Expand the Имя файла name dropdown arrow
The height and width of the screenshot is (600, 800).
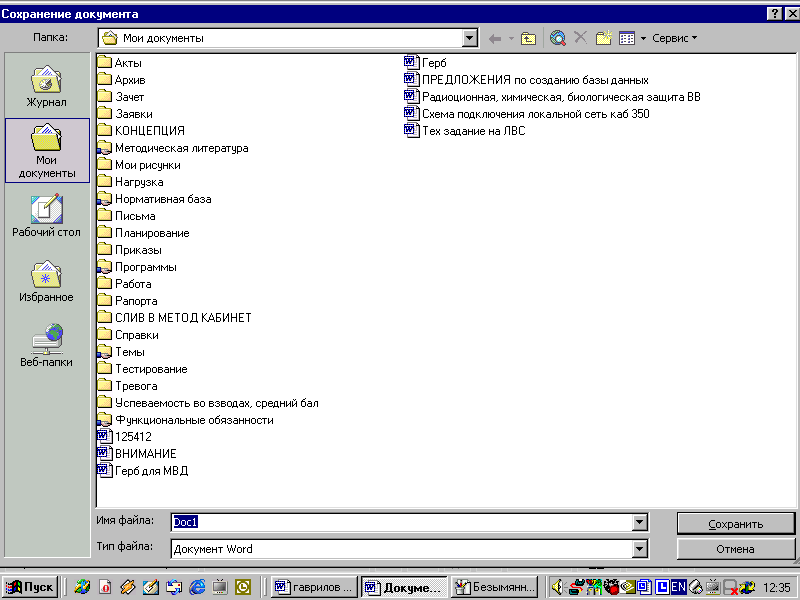click(639, 522)
